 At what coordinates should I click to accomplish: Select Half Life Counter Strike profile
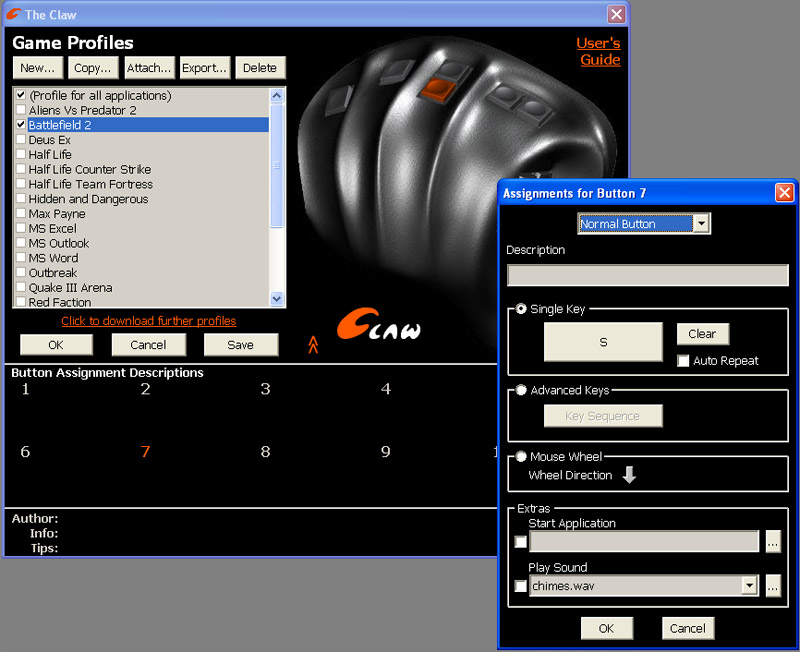point(90,169)
